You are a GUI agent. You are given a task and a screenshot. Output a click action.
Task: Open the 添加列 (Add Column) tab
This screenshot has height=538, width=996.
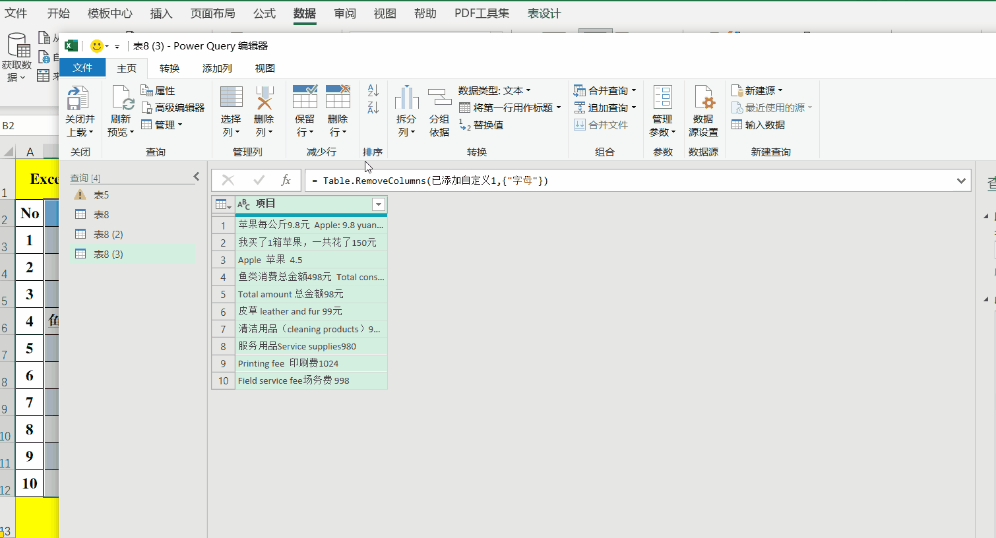pyautogui.click(x=217, y=68)
